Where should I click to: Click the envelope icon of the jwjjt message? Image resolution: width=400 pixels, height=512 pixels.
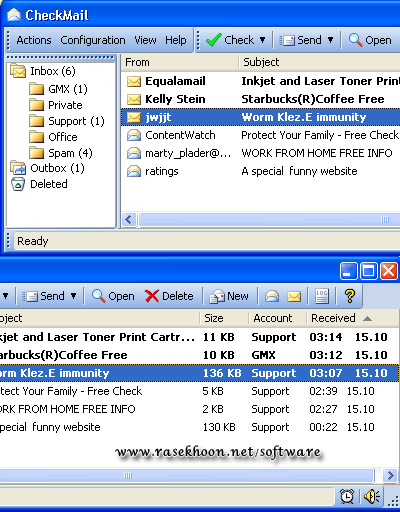[134, 117]
